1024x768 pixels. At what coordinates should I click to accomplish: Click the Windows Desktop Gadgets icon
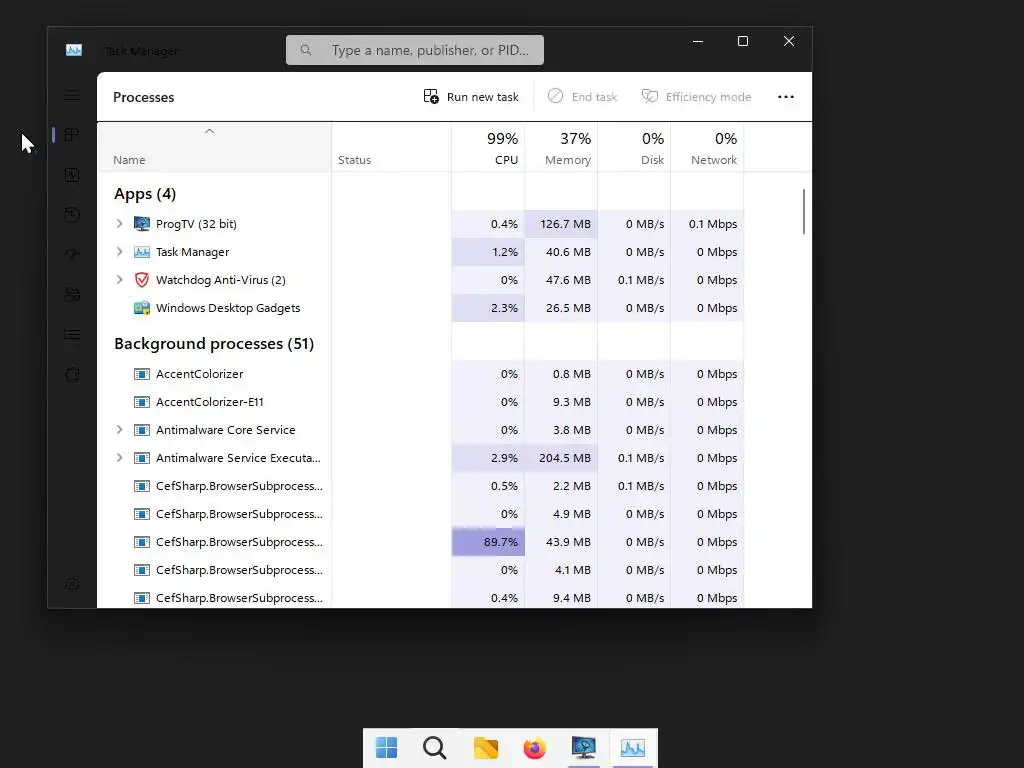(142, 308)
